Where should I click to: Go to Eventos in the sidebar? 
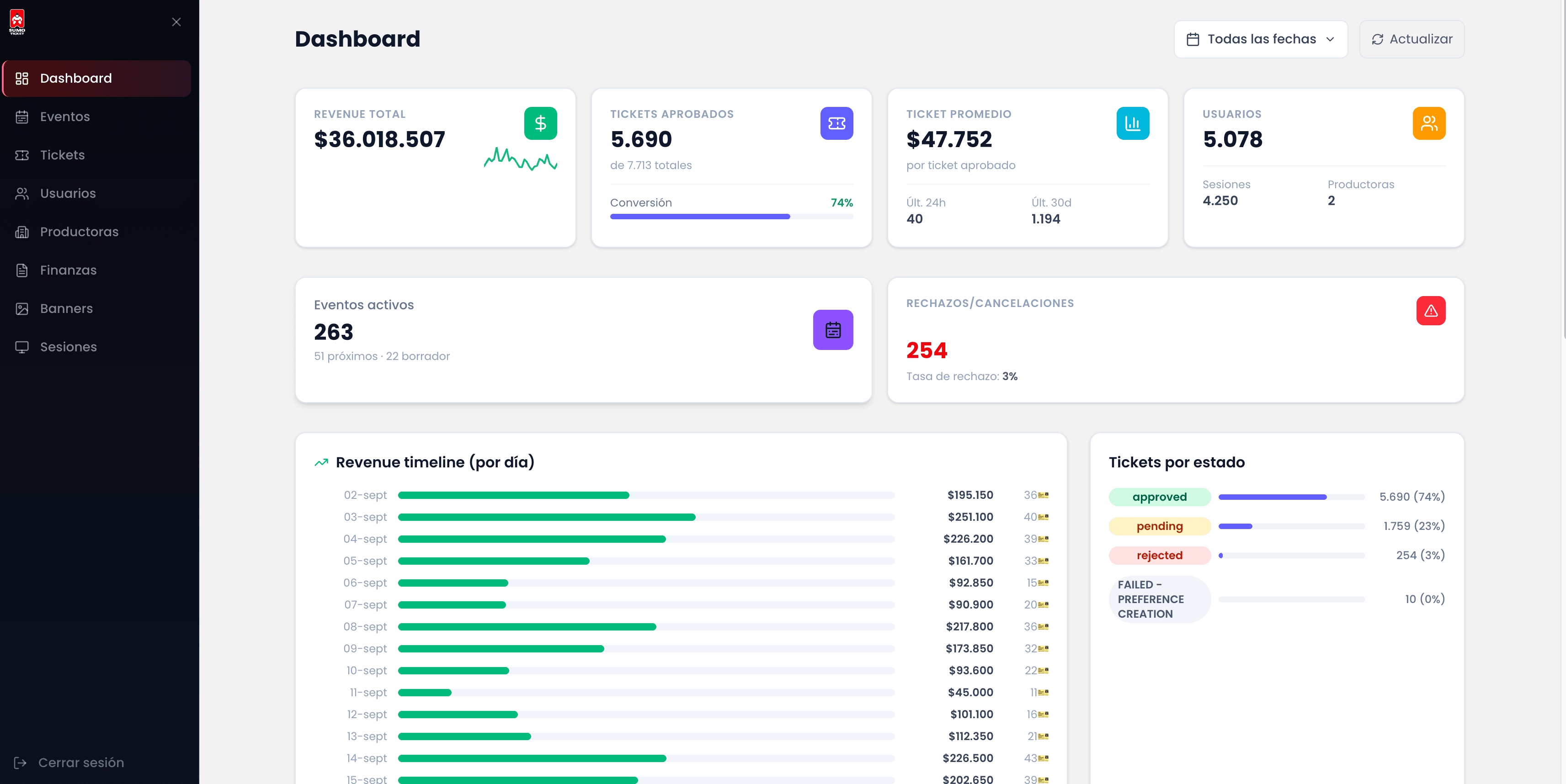point(96,117)
